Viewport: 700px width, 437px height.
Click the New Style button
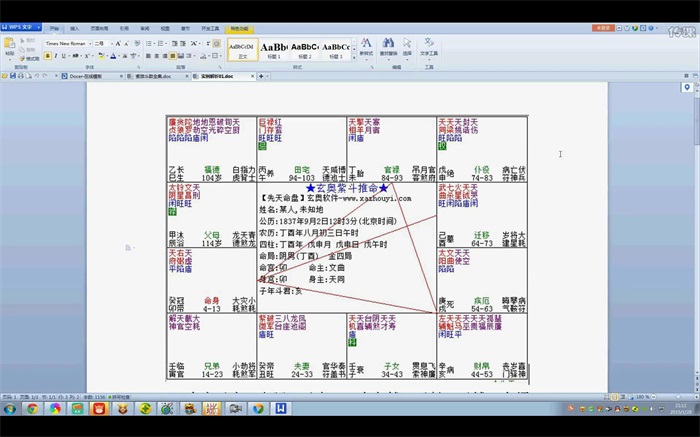pos(366,47)
